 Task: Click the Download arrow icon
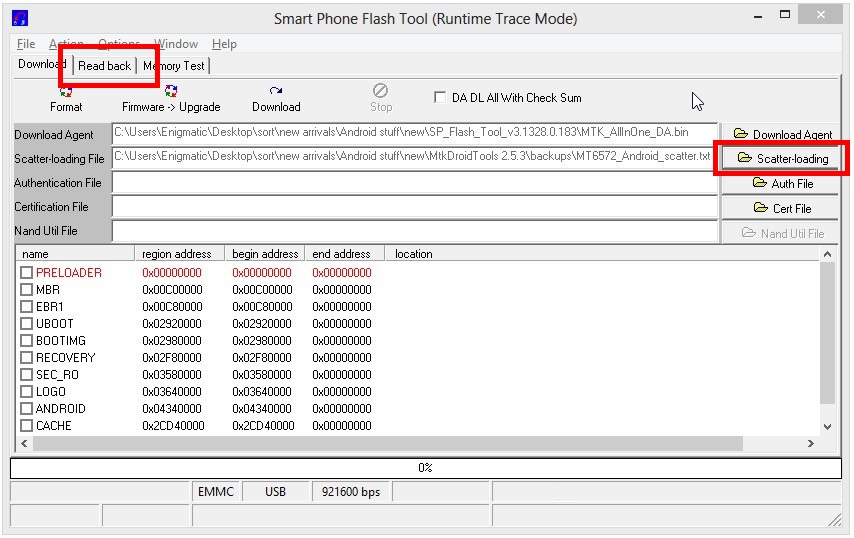pyautogui.click(x=276, y=90)
